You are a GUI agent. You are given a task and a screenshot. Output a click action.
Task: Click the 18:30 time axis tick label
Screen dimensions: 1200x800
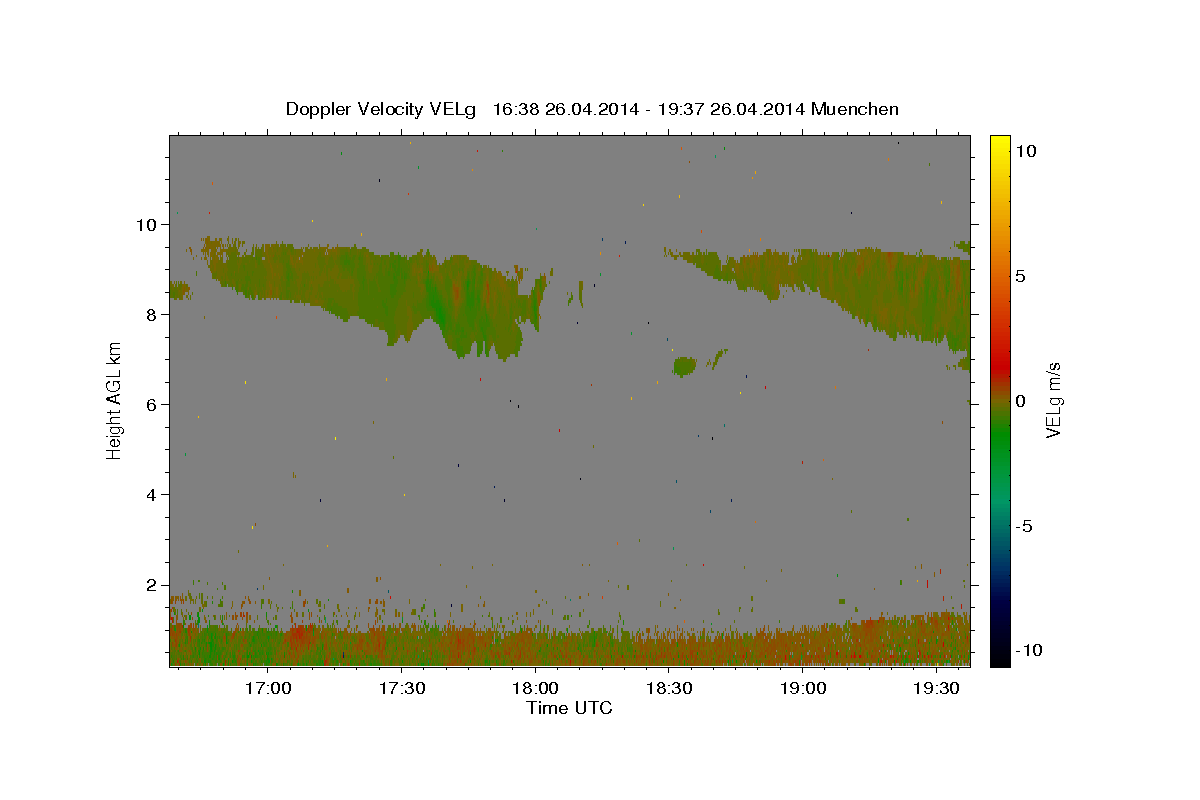pyautogui.click(x=669, y=689)
